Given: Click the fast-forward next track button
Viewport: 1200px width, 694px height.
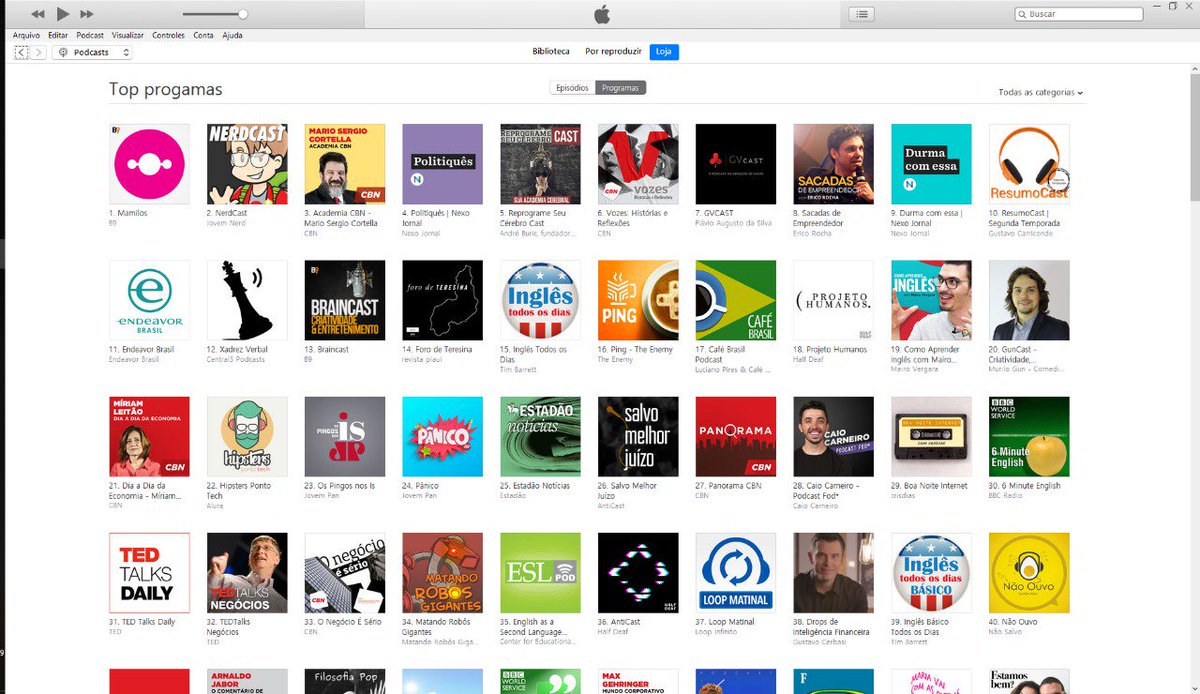Looking at the screenshot, I should click(87, 14).
